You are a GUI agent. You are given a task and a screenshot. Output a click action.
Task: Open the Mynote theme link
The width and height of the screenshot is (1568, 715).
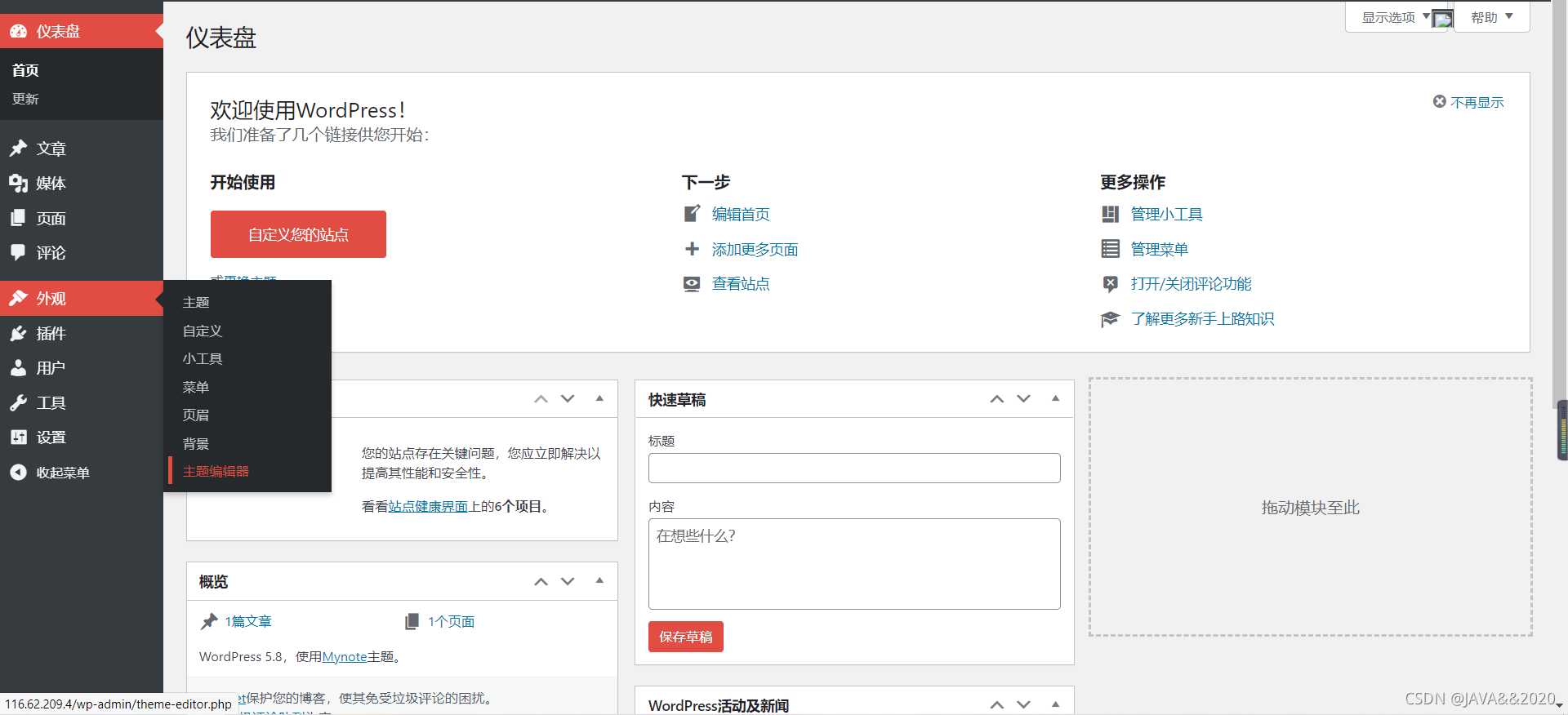coord(345,656)
